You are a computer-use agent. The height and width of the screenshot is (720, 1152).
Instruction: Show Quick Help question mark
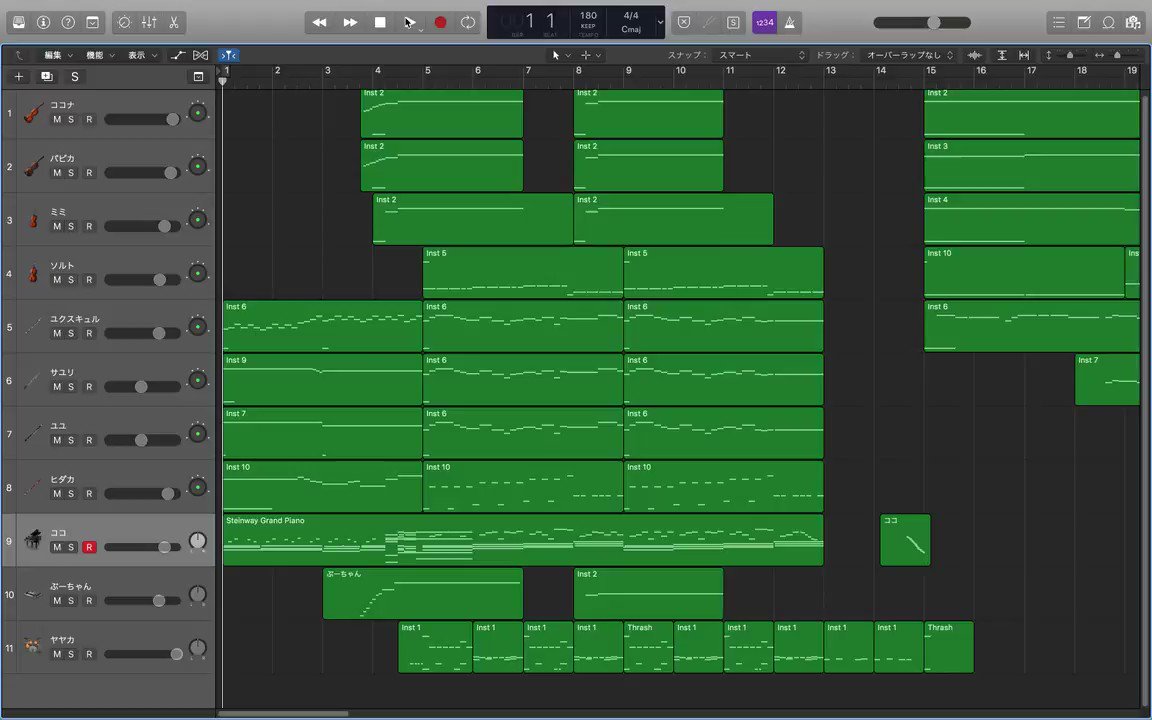68,22
